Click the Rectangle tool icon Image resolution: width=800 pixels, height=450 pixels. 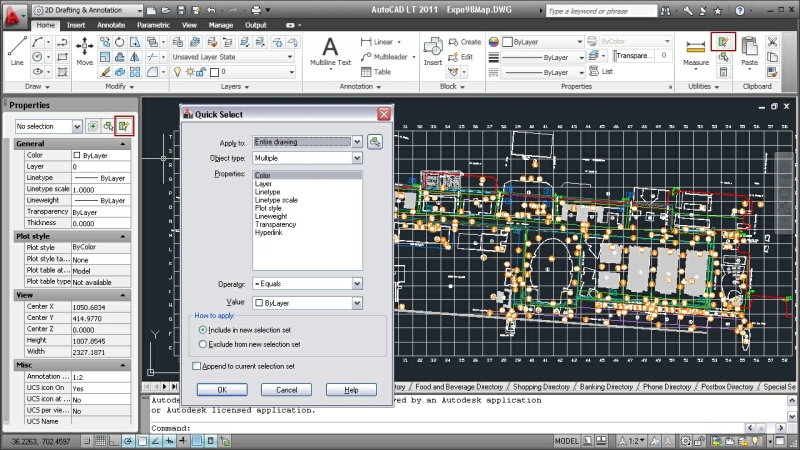(x=62, y=57)
